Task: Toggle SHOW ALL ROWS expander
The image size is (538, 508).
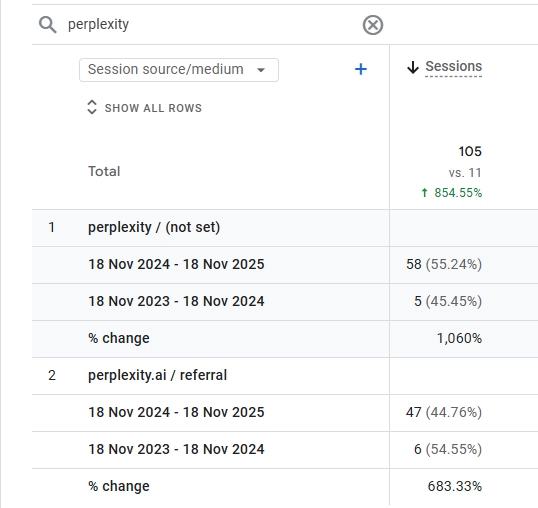Action: tap(145, 108)
